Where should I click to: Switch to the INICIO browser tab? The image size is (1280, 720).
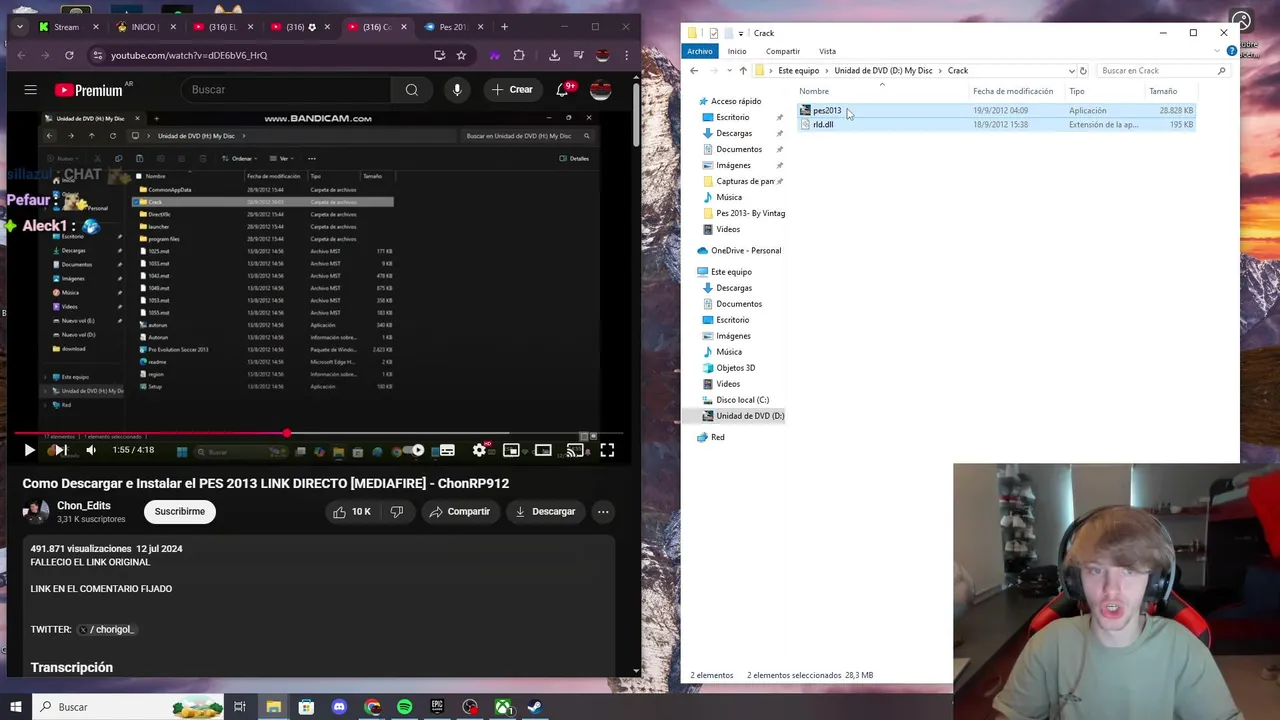coord(146,27)
